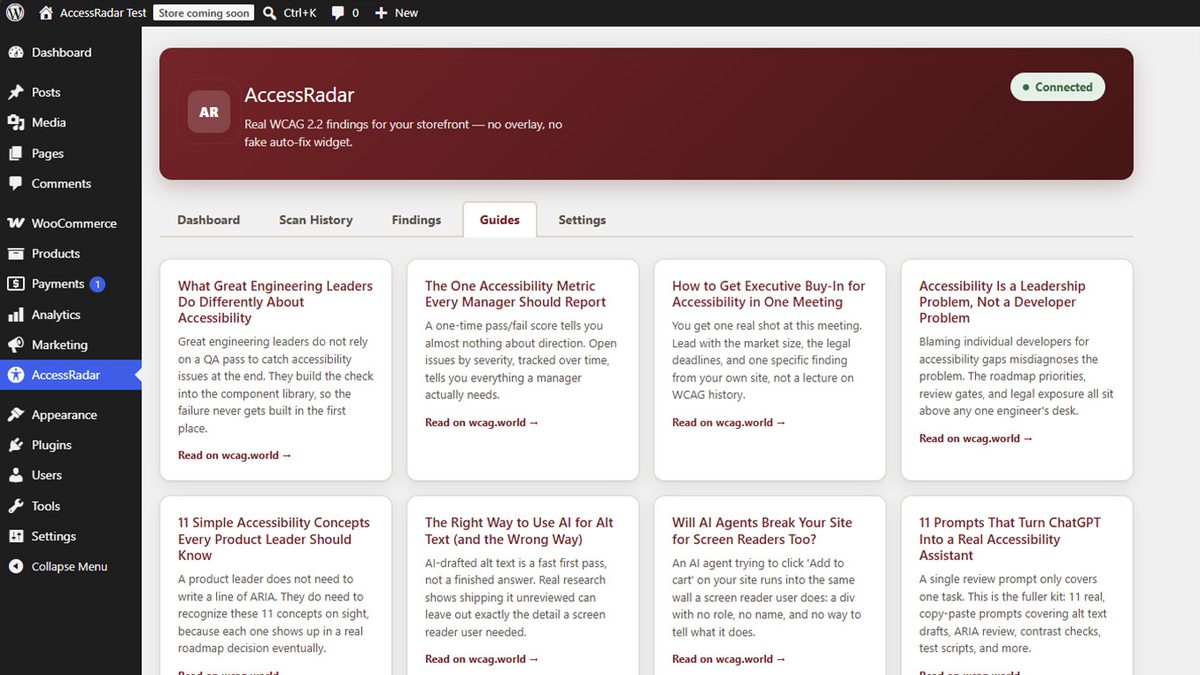Open the Scan History tab
The image size is (1200, 675).
[316, 220]
